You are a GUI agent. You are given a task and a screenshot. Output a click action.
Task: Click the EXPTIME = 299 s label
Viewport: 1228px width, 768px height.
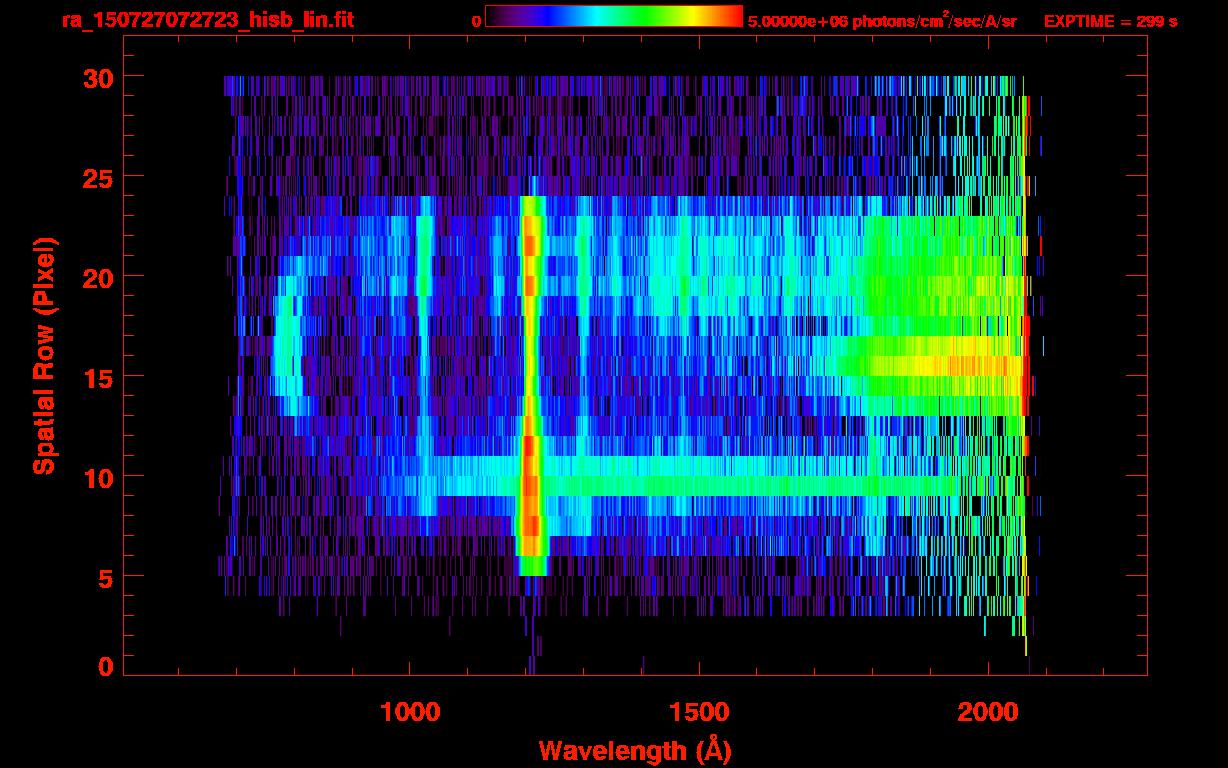[x=1110, y=21]
